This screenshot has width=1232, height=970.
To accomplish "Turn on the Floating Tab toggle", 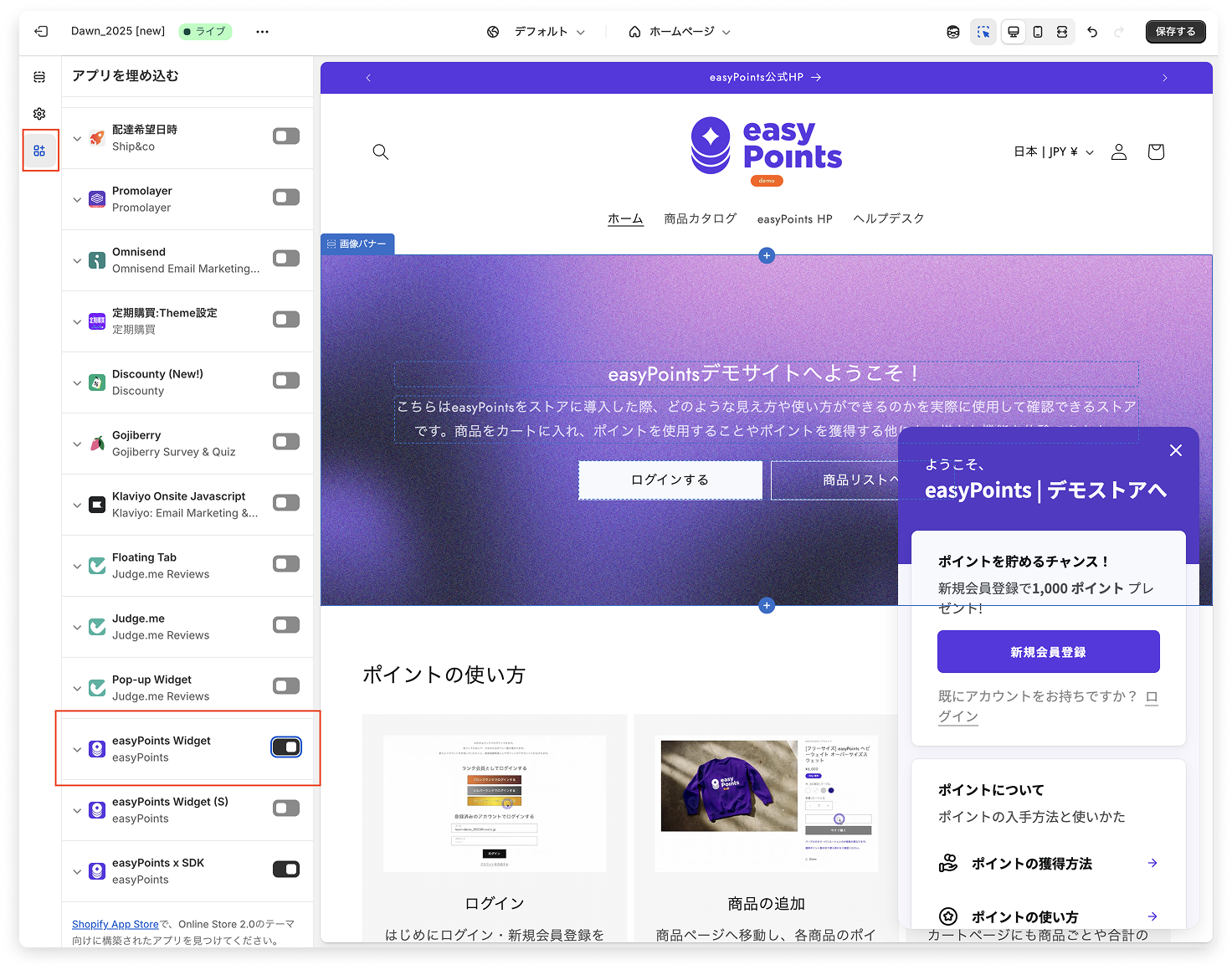I will point(286,564).
